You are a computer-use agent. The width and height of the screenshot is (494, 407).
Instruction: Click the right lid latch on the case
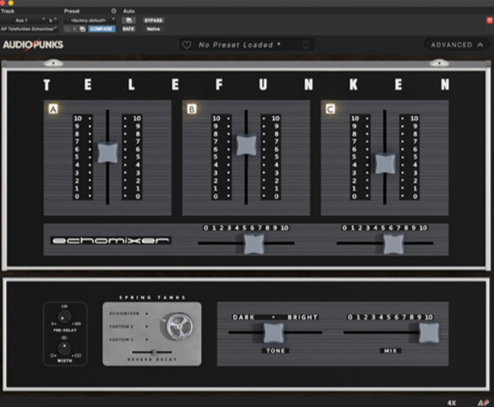(x=439, y=63)
